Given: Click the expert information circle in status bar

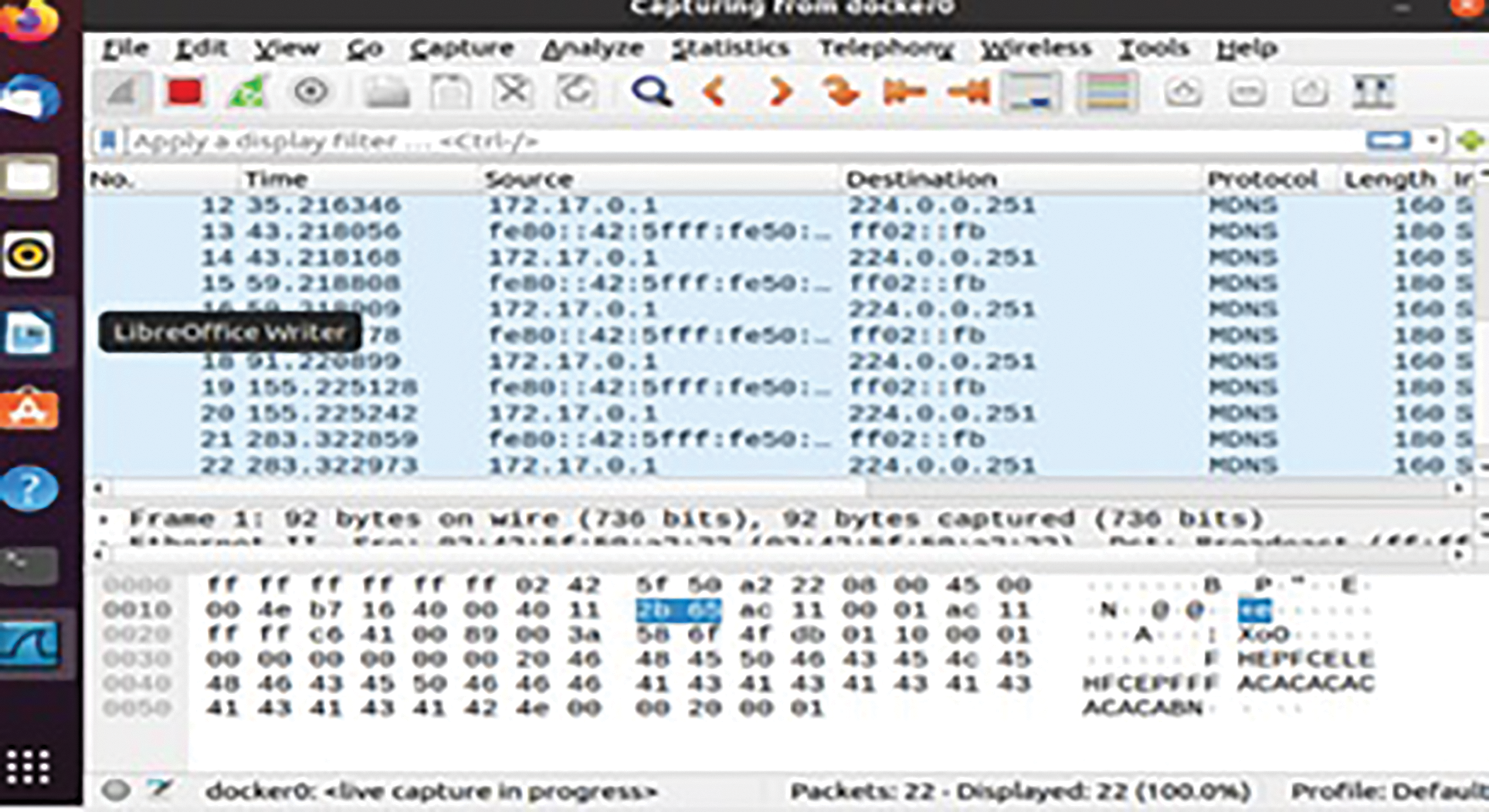Looking at the screenshot, I should 116,790.
